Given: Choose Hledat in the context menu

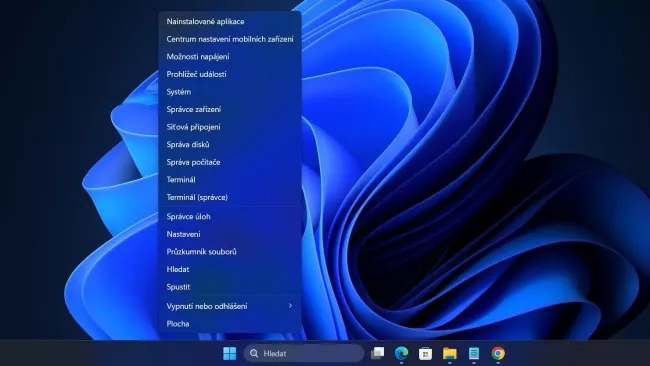Looking at the screenshot, I should tap(230, 269).
